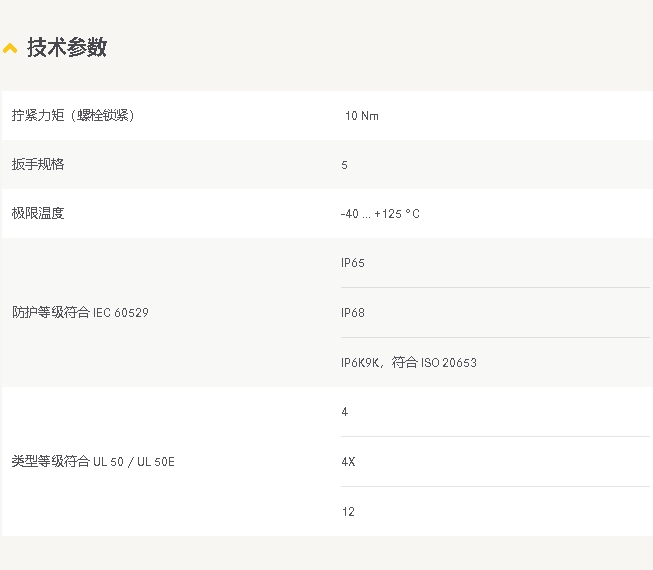
Task: Click the ISO 20653 standard reference
Action: tap(448, 362)
